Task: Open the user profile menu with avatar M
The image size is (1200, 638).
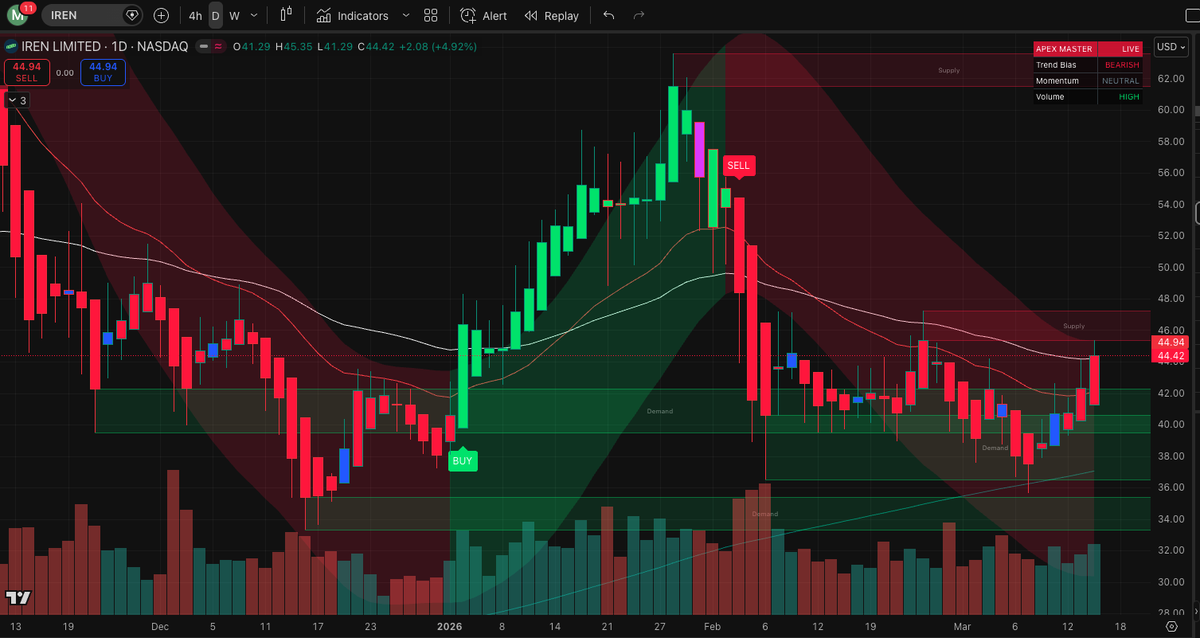Action: [x=17, y=16]
